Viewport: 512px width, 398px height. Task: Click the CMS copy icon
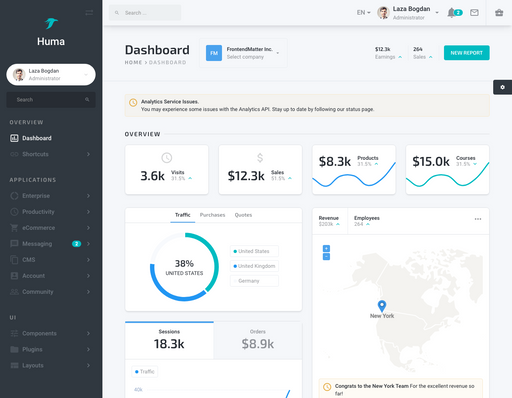[x=14, y=260]
